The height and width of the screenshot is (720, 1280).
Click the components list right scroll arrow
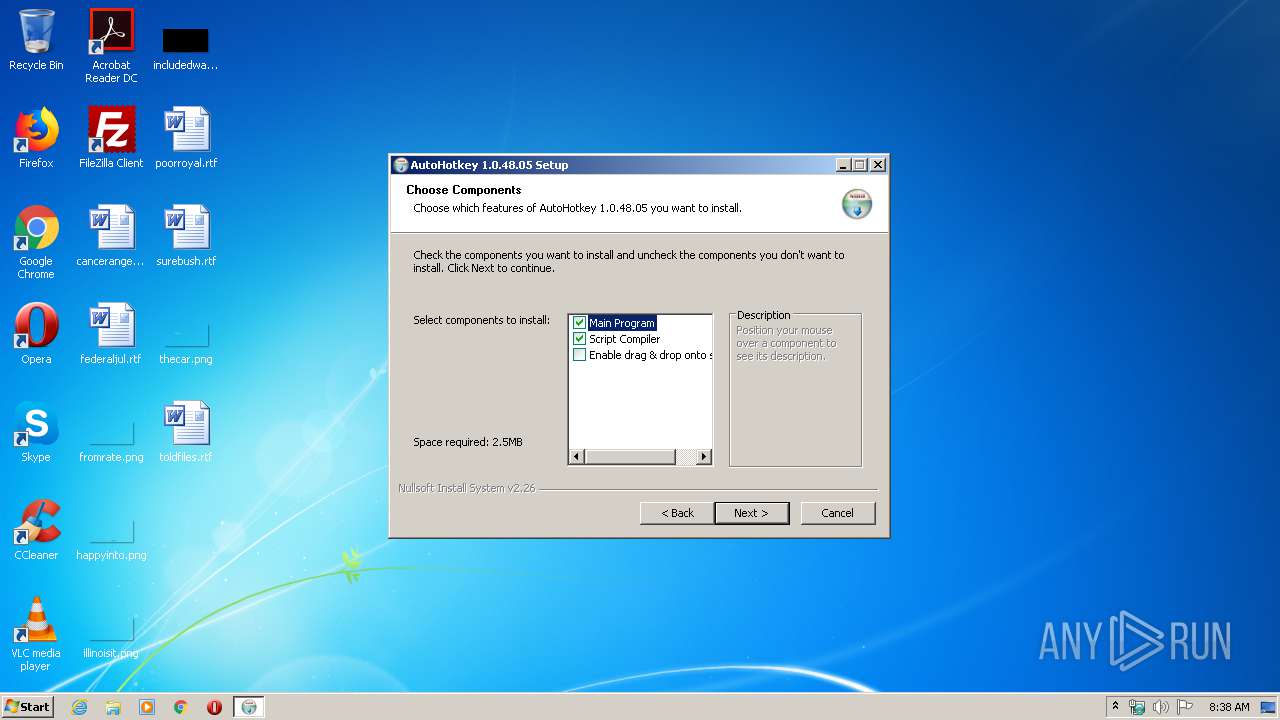click(x=704, y=457)
